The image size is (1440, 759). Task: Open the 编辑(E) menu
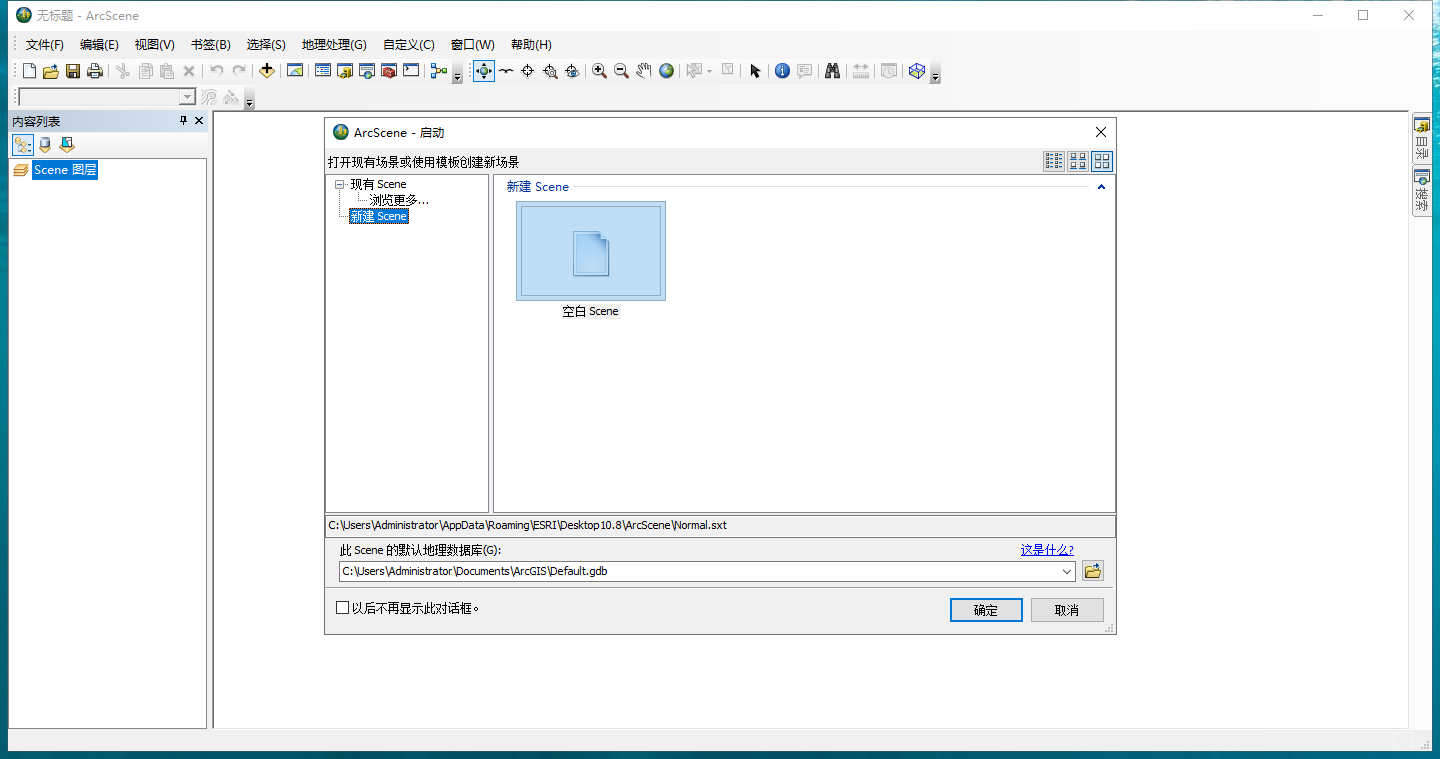click(x=99, y=45)
